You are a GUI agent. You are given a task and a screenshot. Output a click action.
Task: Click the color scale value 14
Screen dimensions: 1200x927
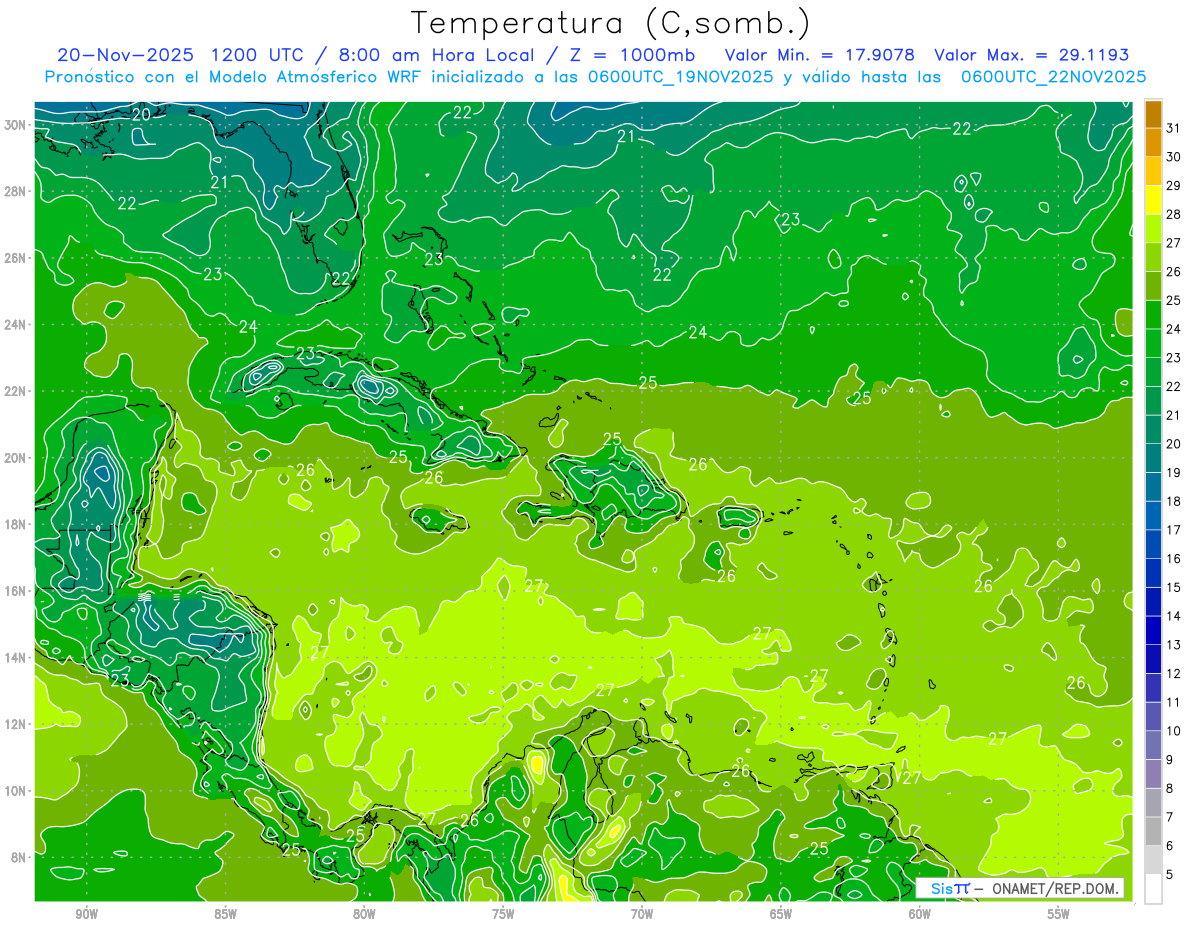pos(1174,616)
